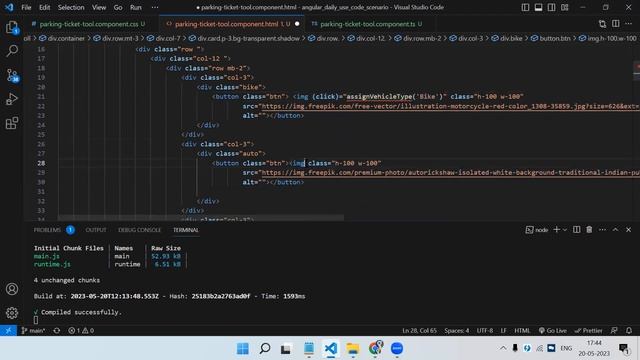Viewport: 640px width, 360px height.
Task: Open editor more actions ellipsis
Action: [629, 24]
